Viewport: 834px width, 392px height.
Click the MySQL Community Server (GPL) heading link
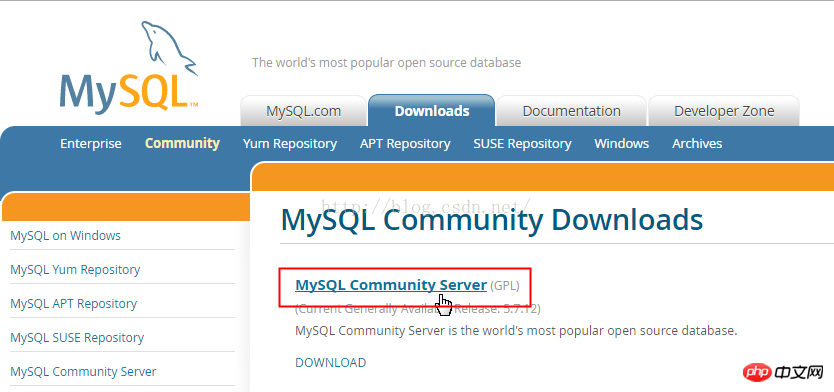click(x=391, y=285)
